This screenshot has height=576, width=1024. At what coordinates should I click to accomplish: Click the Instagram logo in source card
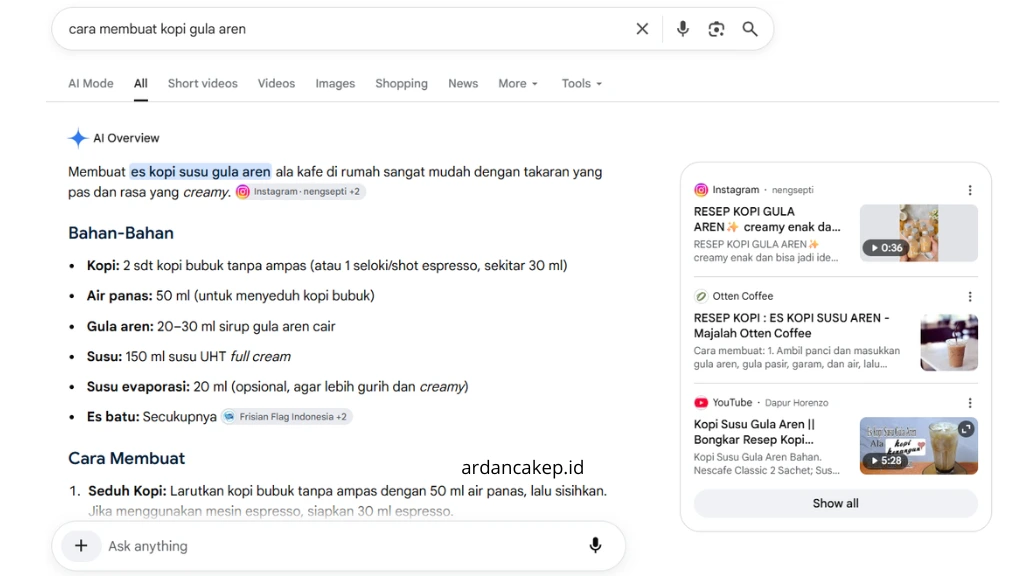[701, 190]
